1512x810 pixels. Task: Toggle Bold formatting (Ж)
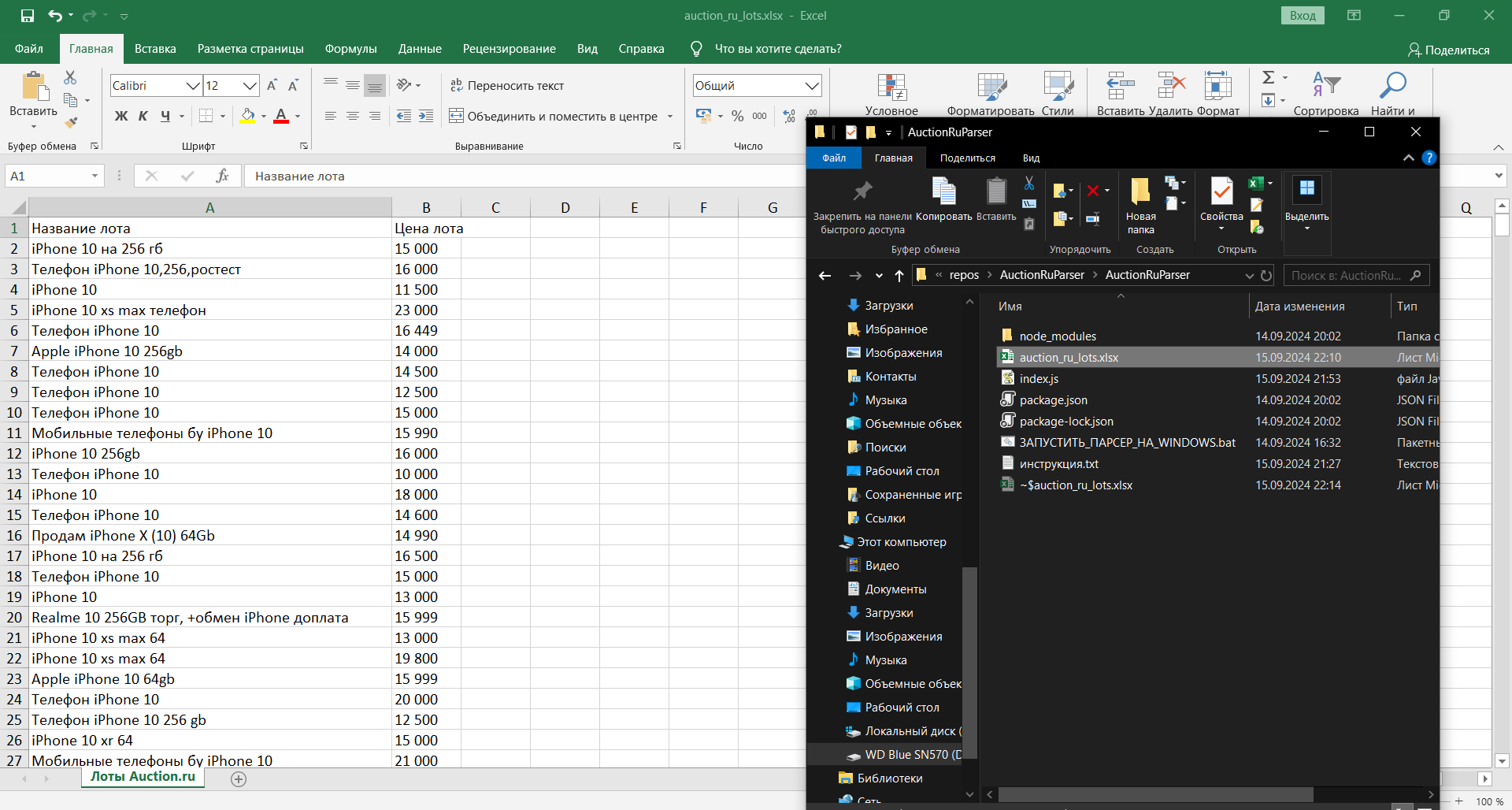pos(121,116)
